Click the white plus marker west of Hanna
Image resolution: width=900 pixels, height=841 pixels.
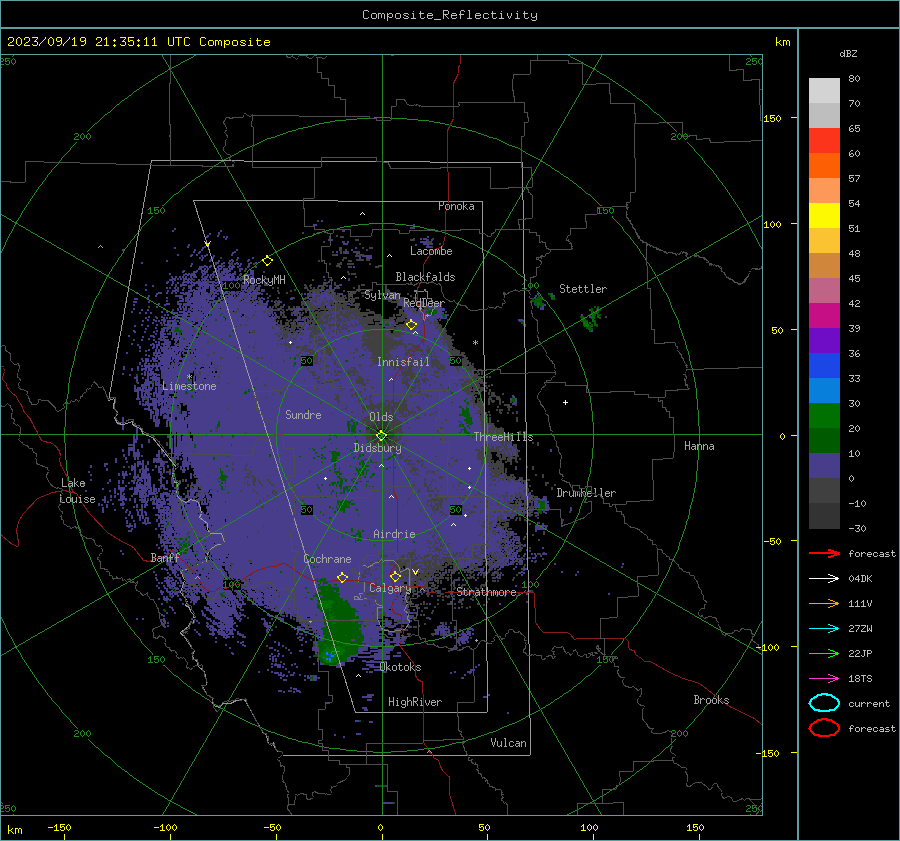coord(565,402)
